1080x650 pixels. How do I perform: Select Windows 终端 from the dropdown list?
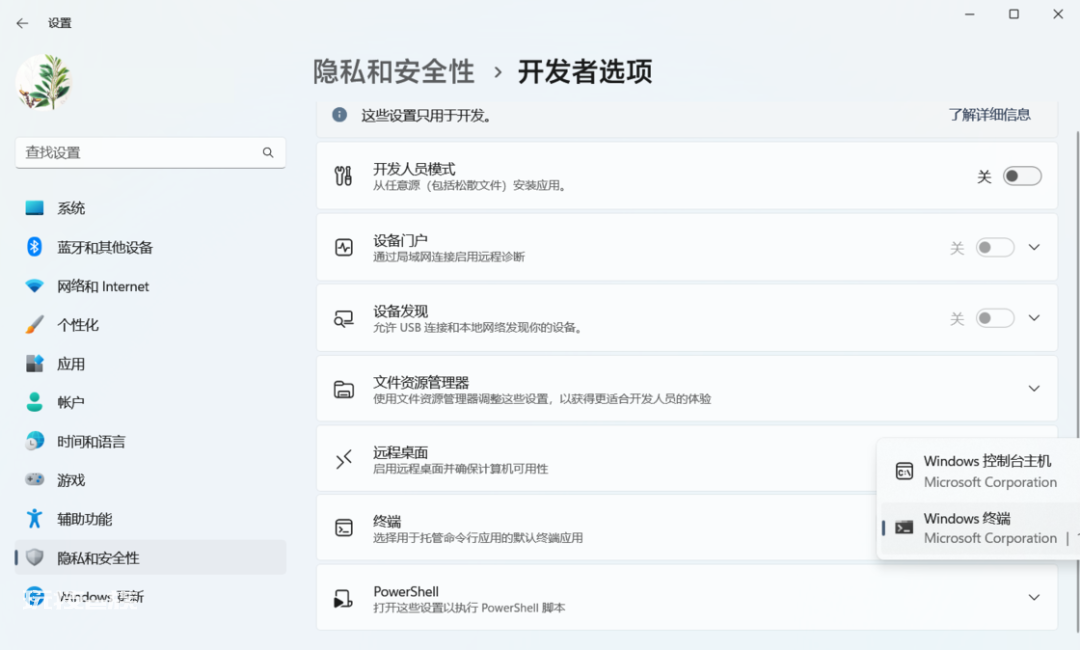(x=979, y=528)
